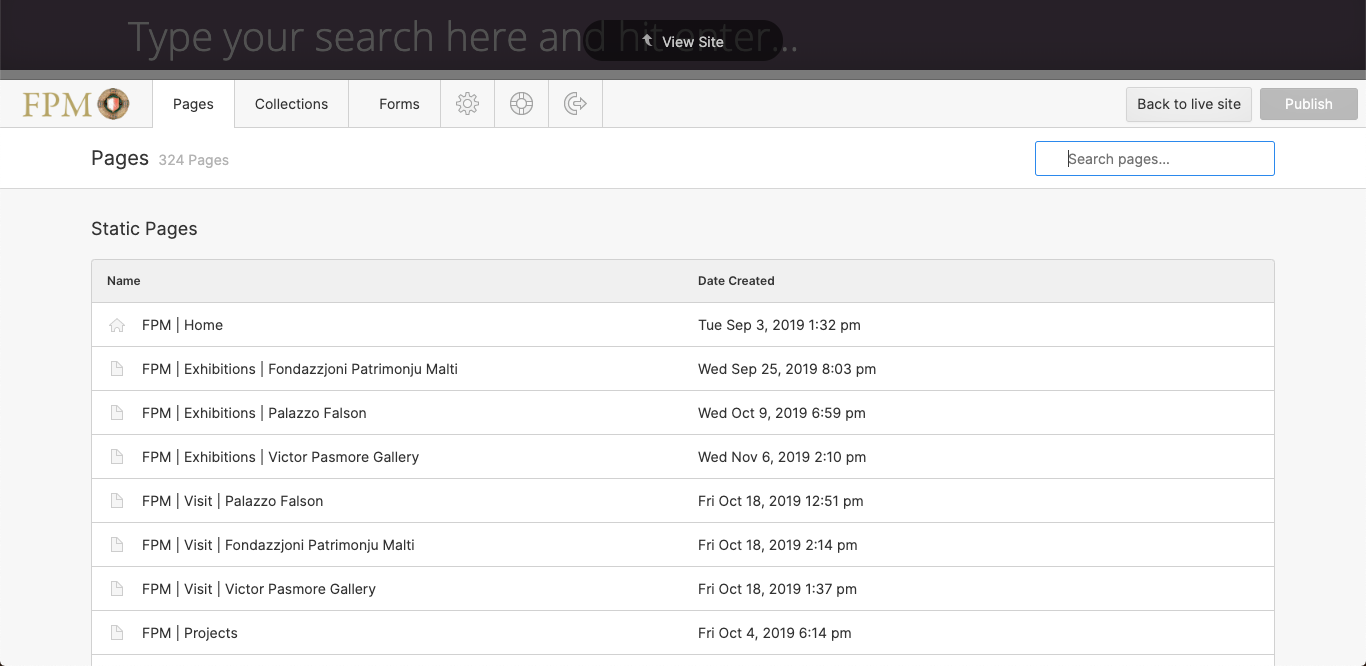Click the Name column header

124,281
